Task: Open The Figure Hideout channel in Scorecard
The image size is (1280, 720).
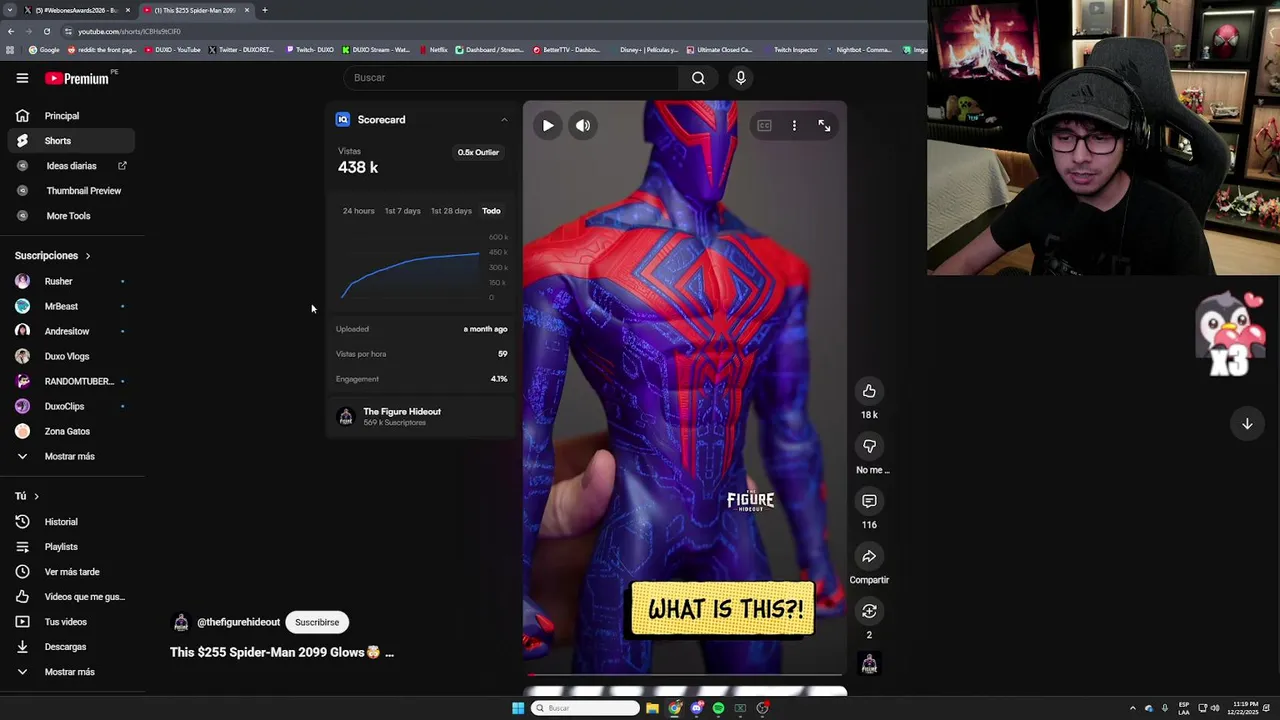Action: pyautogui.click(x=402, y=412)
